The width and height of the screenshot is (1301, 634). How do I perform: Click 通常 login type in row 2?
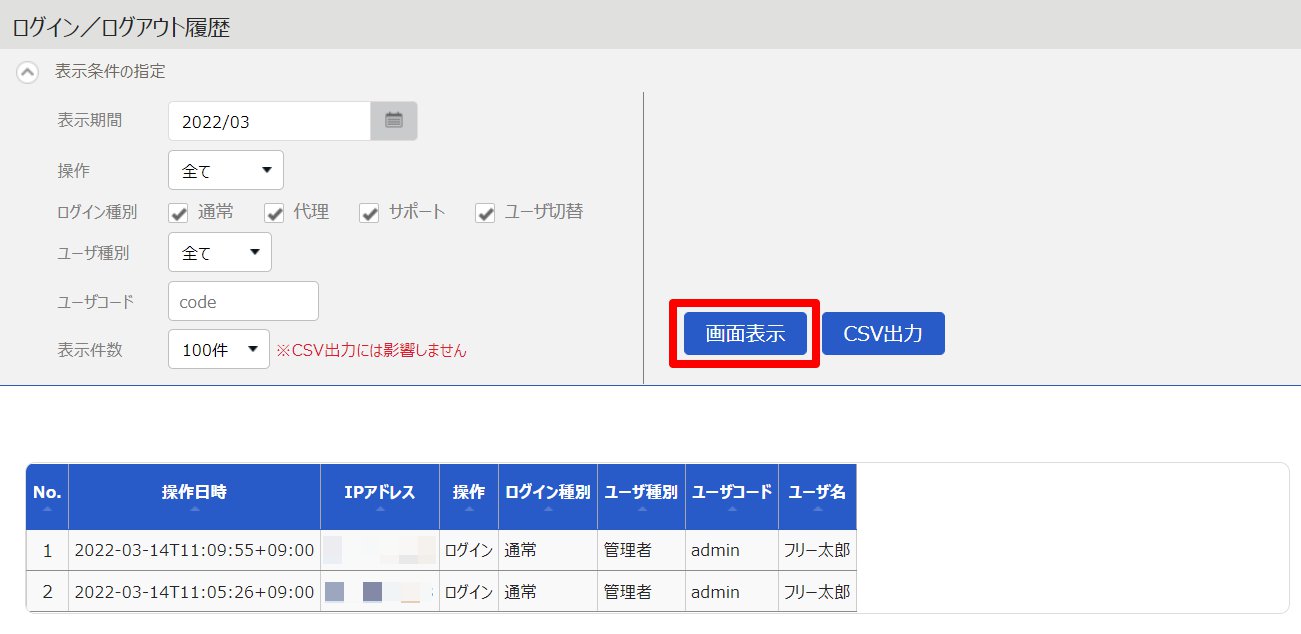pyautogui.click(x=521, y=592)
